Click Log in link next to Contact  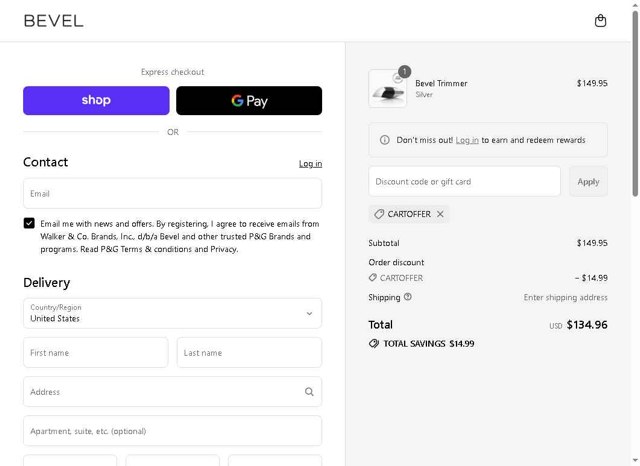pos(310,164)
